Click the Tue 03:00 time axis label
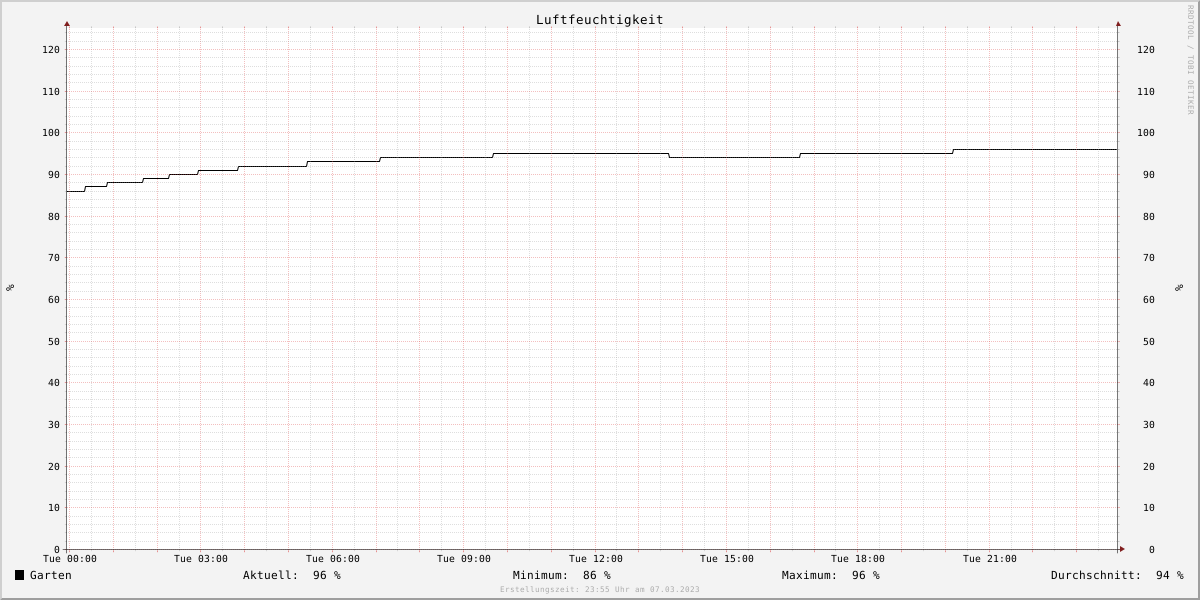Image resolution: width=1200 pixels, height=600 pixels. click(201, 559)
